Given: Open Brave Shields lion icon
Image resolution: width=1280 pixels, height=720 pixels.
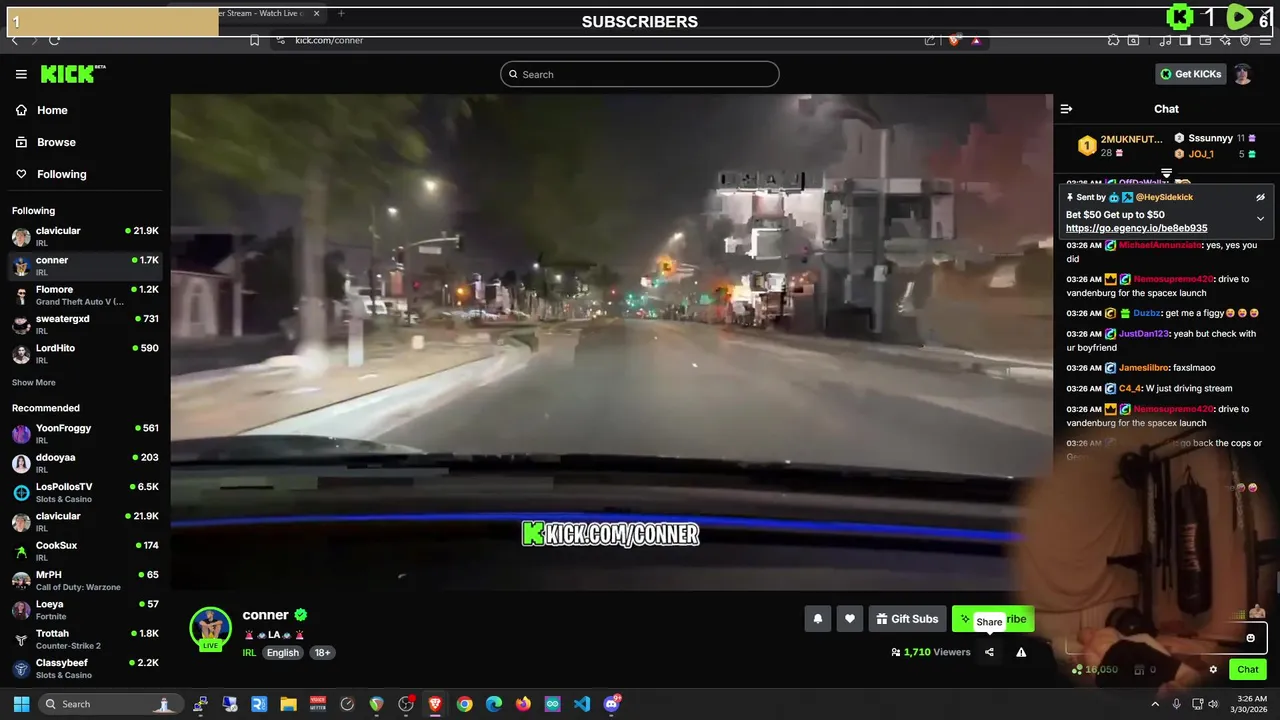Looking at the screenshot, I should (953, 40).
